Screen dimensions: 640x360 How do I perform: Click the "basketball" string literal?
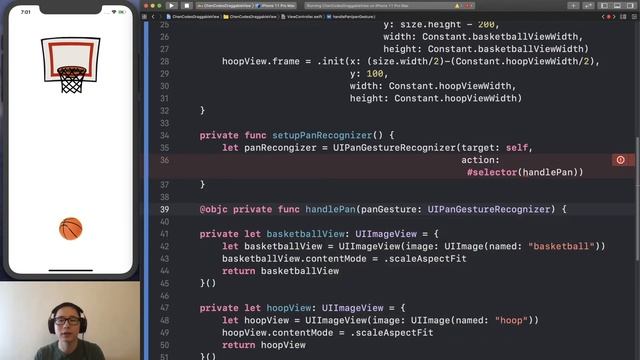561,246
